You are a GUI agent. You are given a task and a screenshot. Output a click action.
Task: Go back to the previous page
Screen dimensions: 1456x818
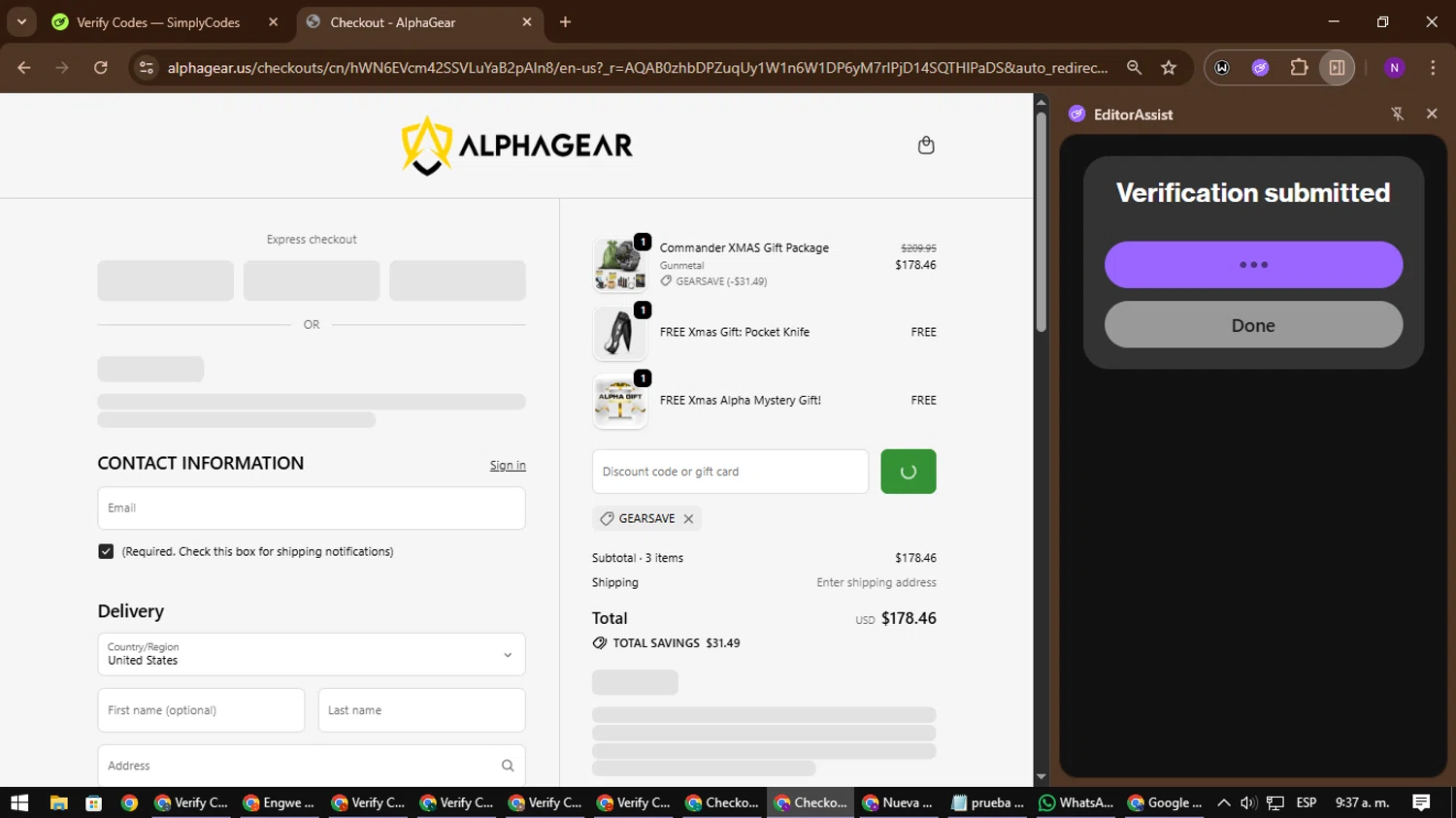(x=24, y=68)
